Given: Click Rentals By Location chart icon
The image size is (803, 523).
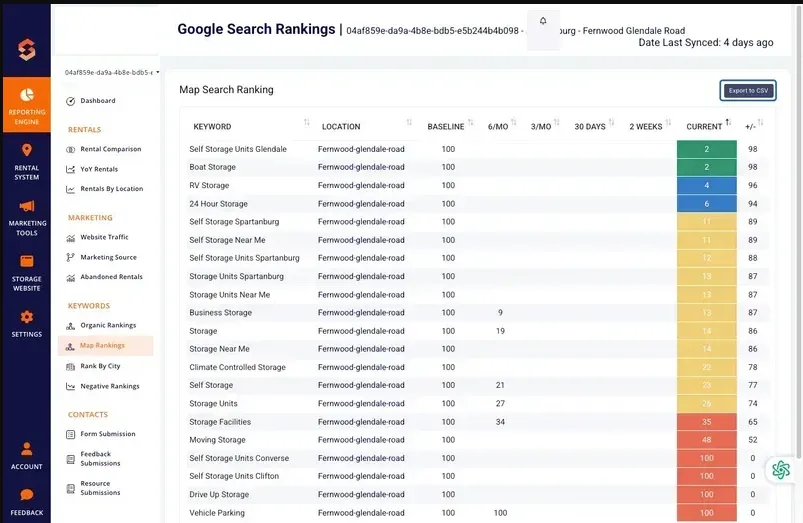Looking at the screenshot, I should click(x=71, y=190).
